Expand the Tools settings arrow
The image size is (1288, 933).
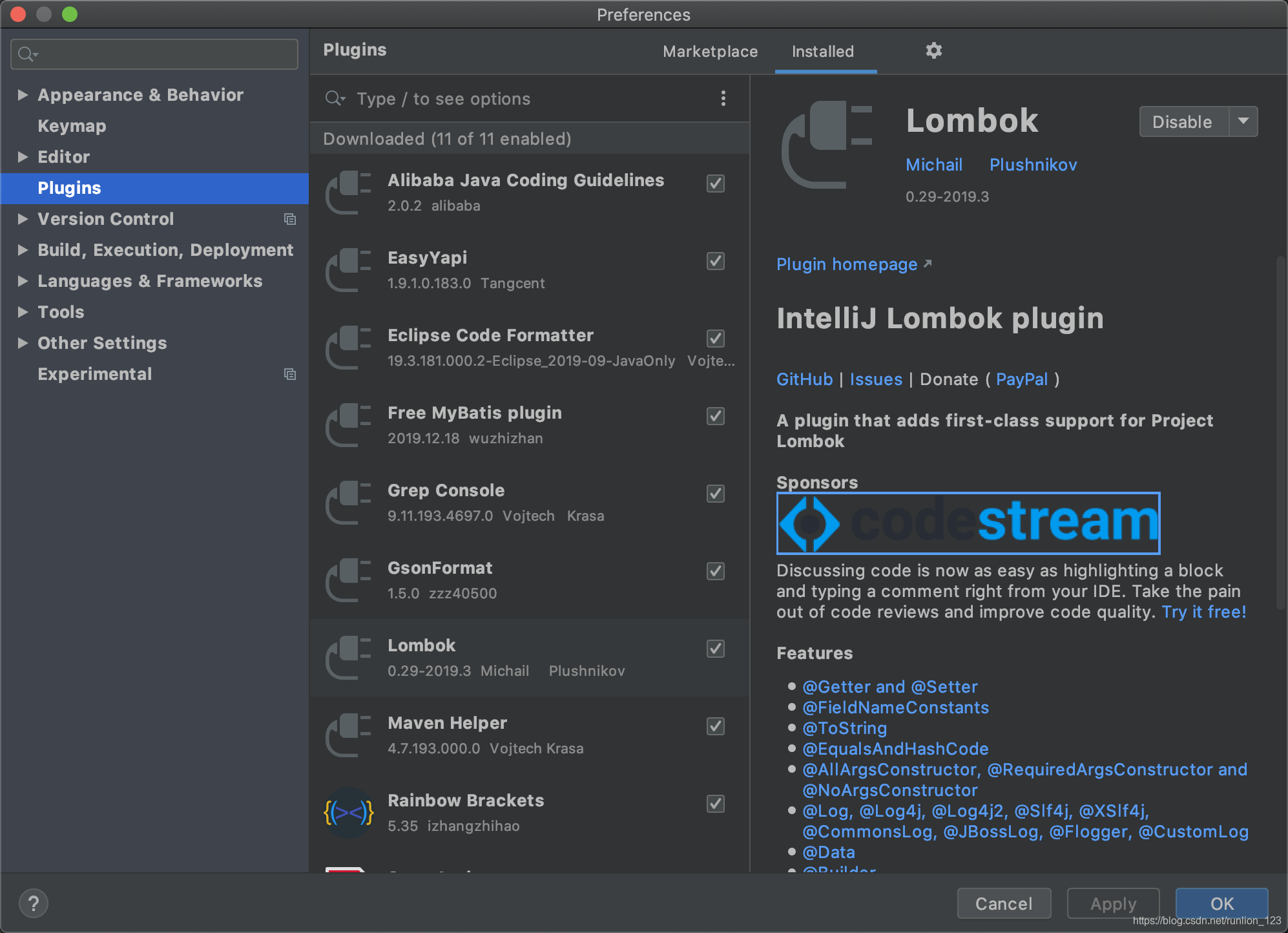(23, 312)
